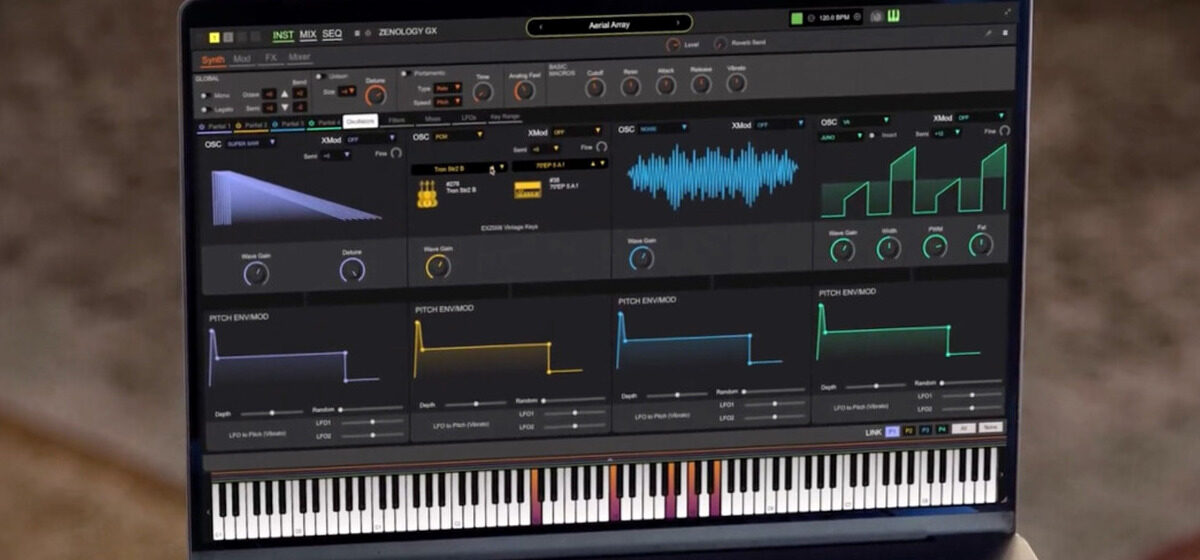Viewport: 1200px width, 560px height.
Task: Toggle the Legato switch
Action: [x=206, y=109]
